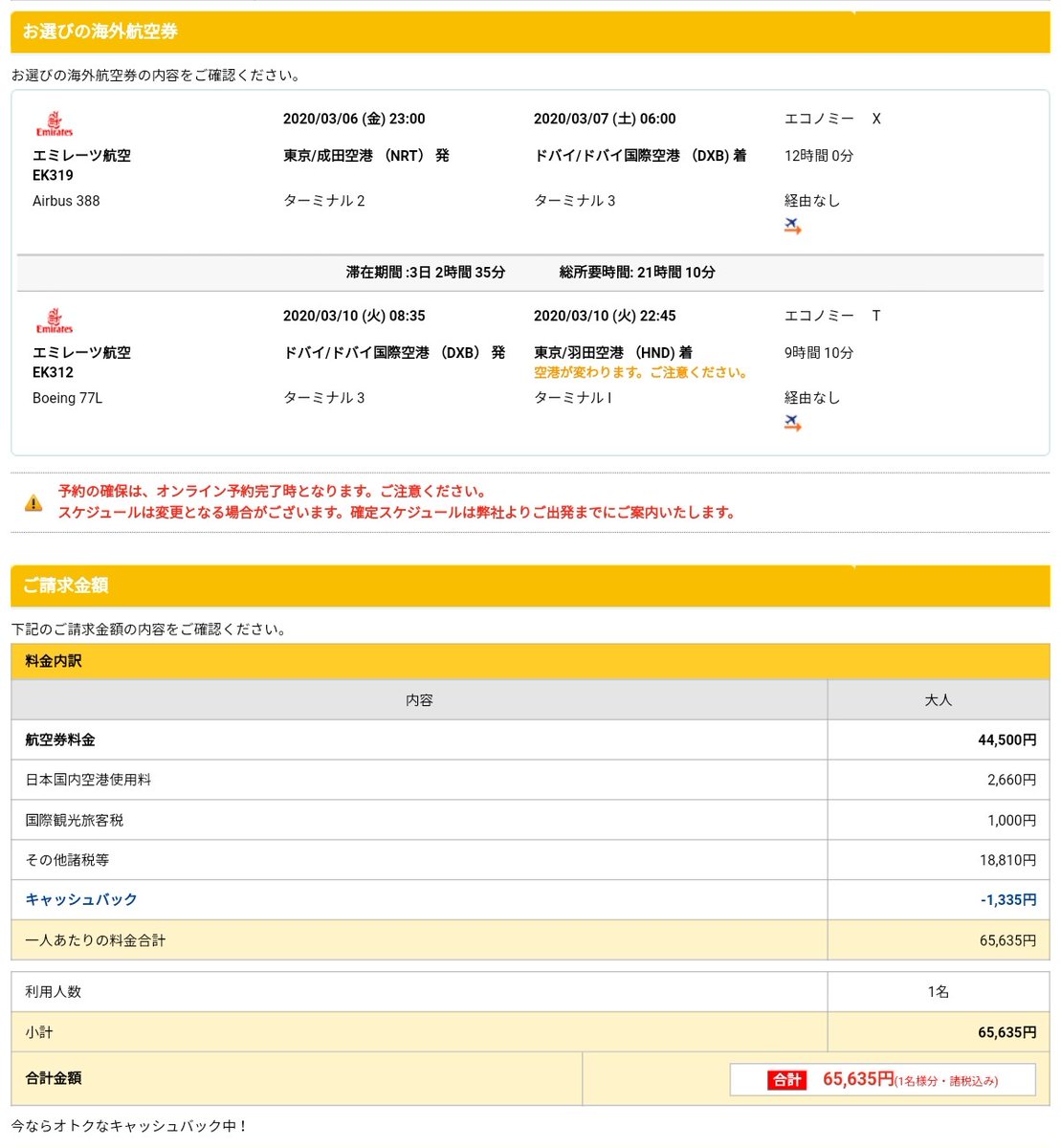Viewport: 1061px width, 1148px height.
Task: Click the yellow warning triangle icon
Action: click(x=33, y=502)
